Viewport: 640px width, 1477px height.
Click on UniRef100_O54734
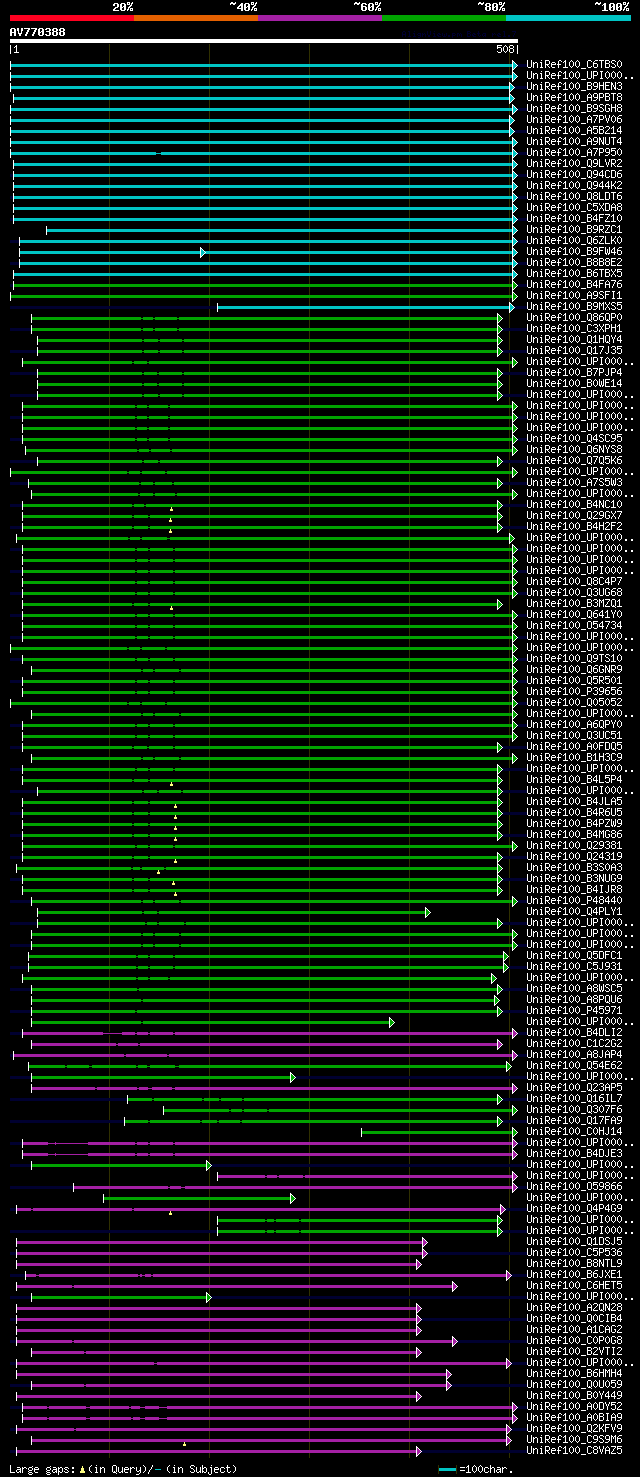573,626
